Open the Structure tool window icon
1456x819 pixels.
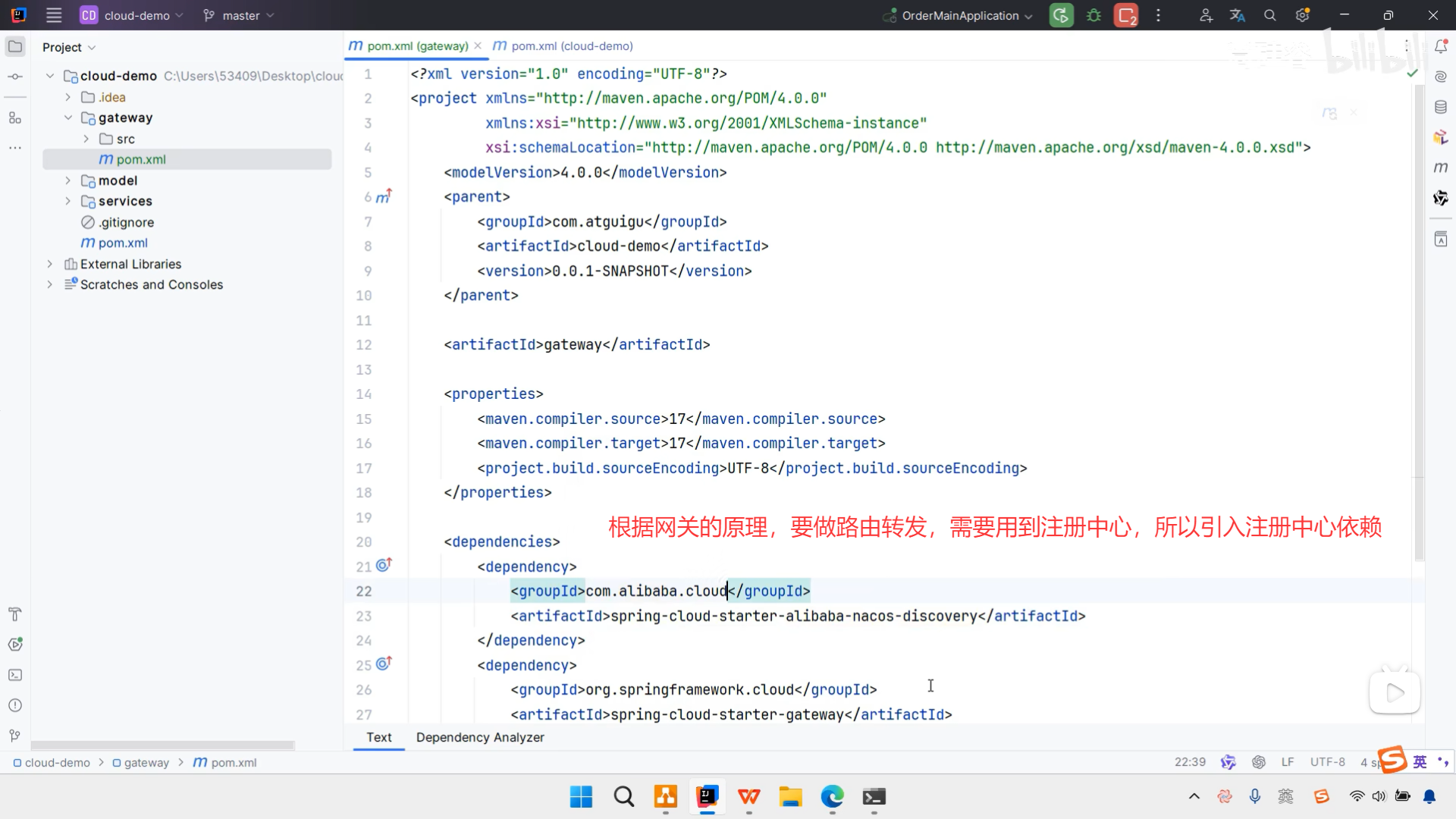click(x=15, y=118)
